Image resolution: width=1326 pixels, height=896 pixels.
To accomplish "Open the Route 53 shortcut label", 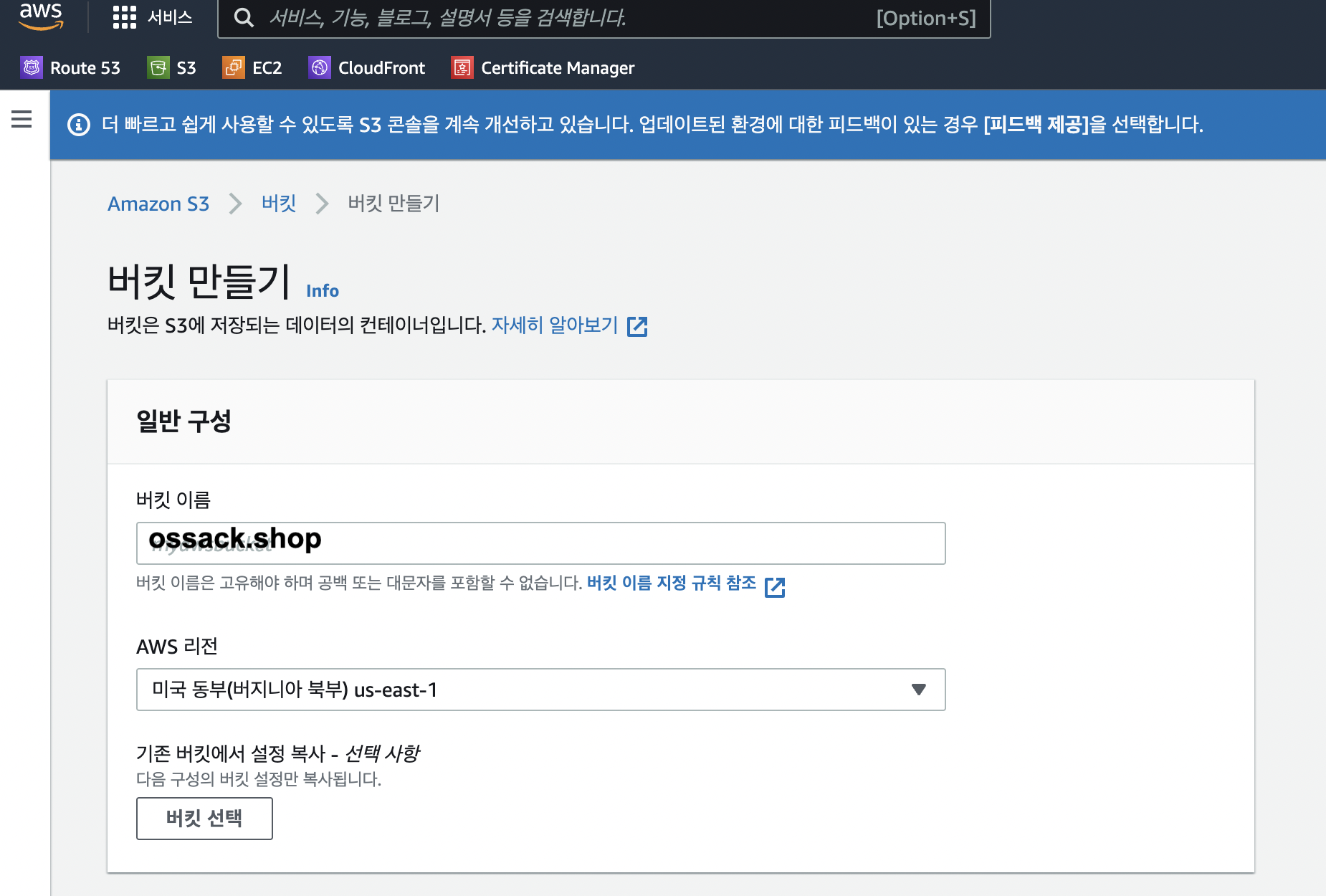I will 85,68.
